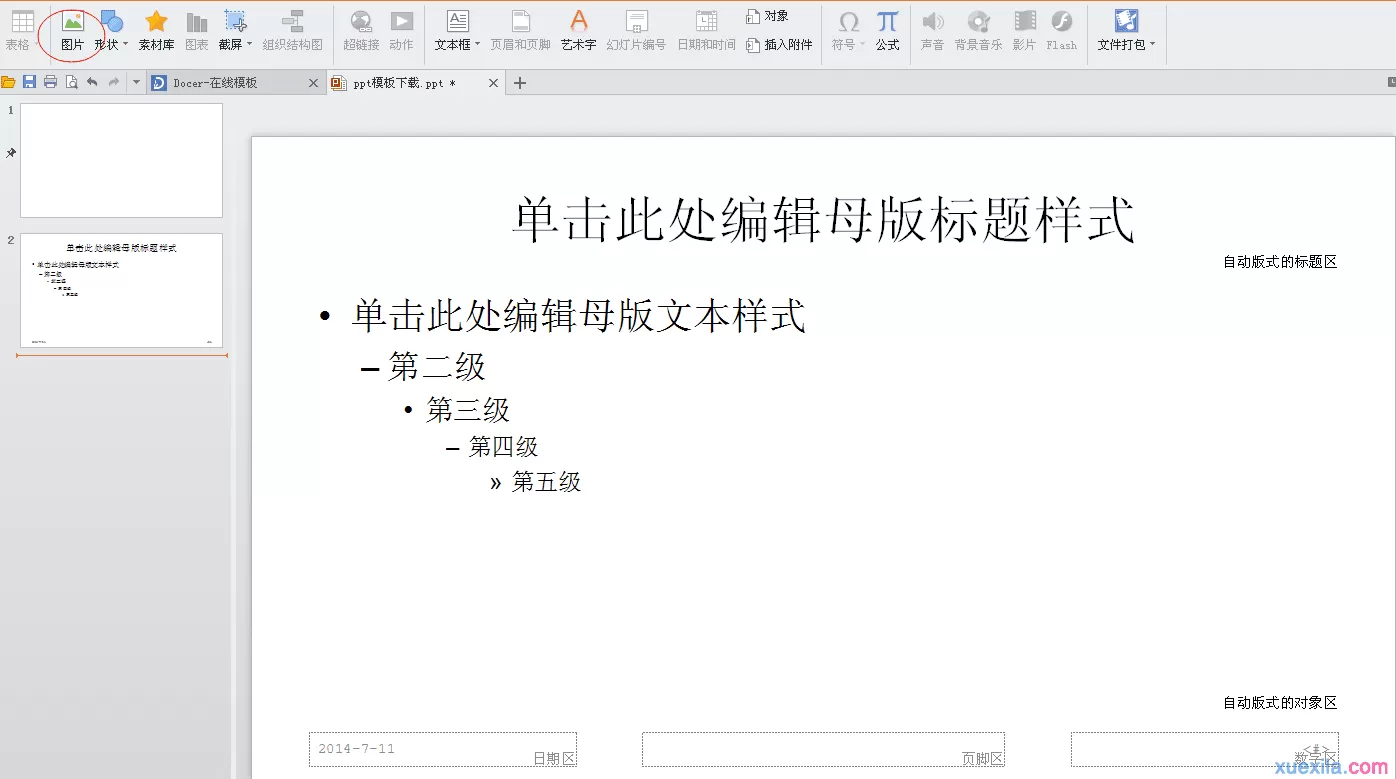
Task: Click the open folder quick-access icon
Action: pos(9,82)
